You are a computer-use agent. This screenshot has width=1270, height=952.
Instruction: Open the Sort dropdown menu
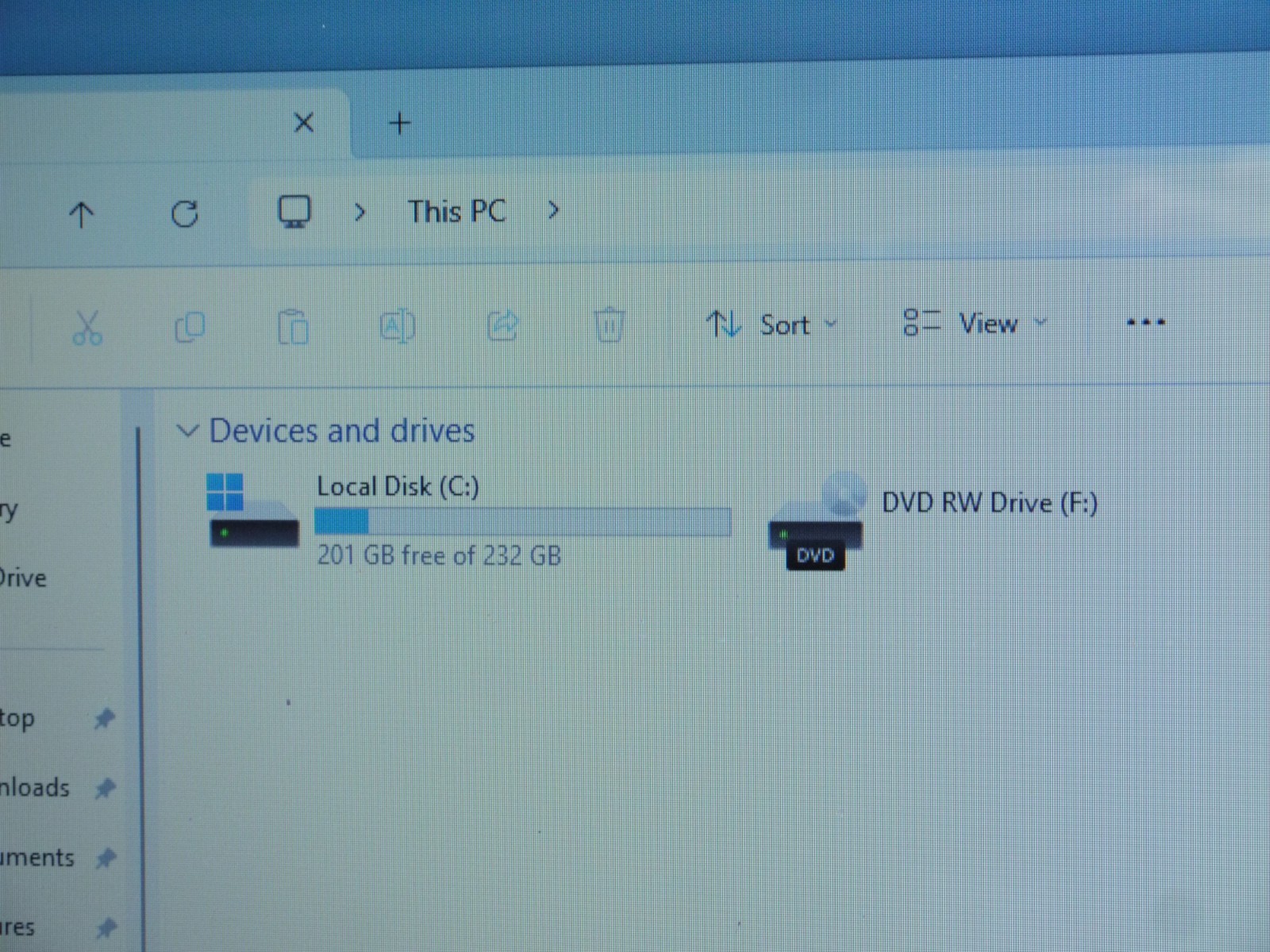[772, 324]
